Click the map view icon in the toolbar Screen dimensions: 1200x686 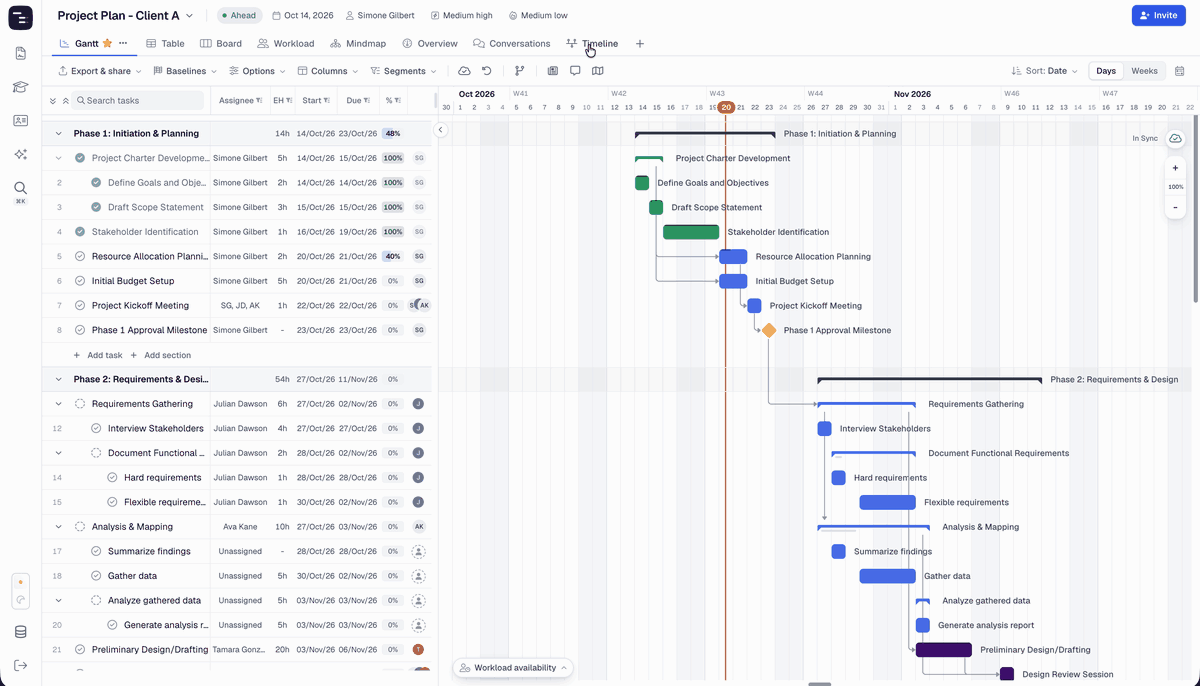pos(598,71)
